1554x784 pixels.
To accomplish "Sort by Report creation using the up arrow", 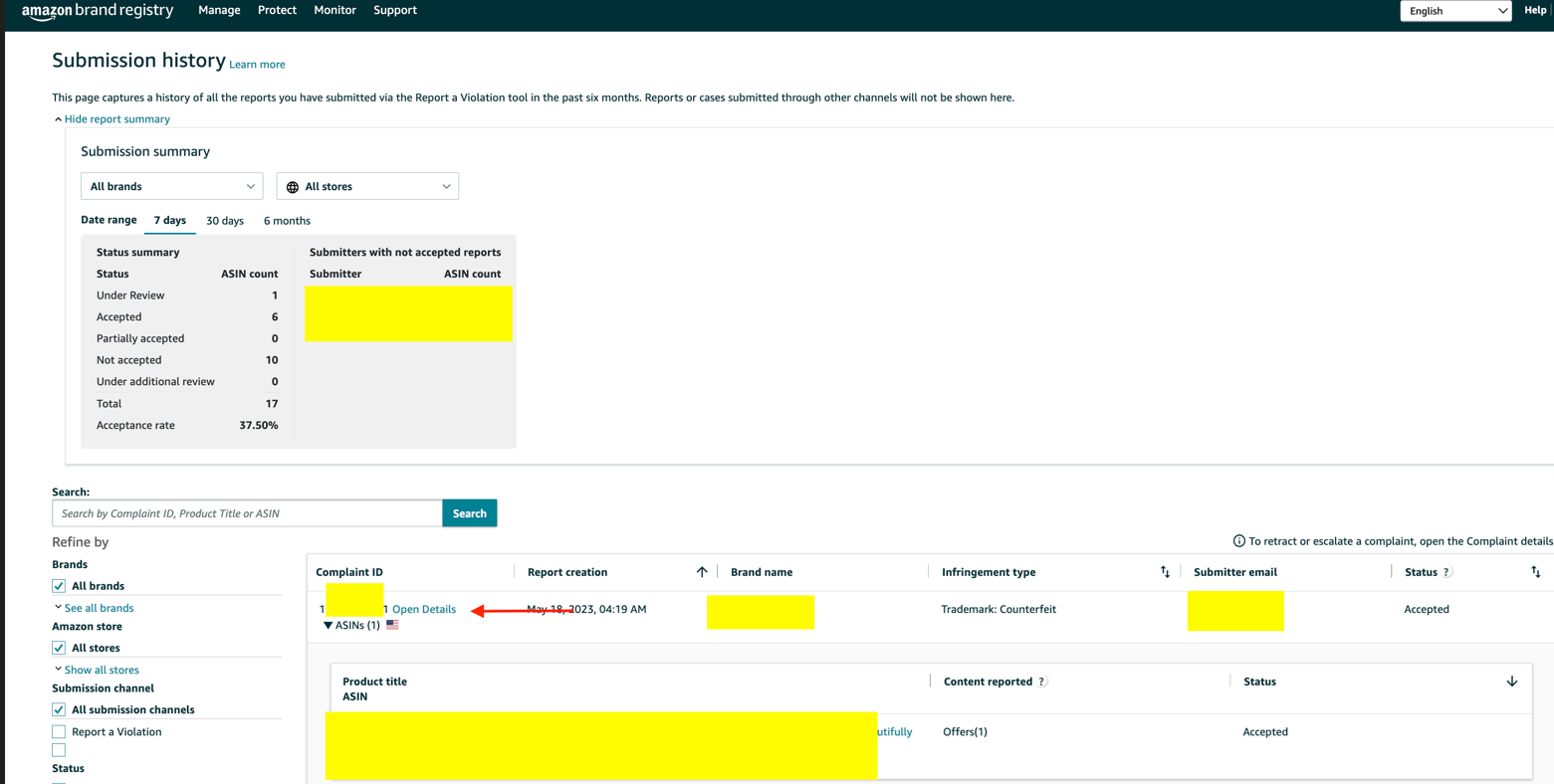I will click(x=702, y=572).
